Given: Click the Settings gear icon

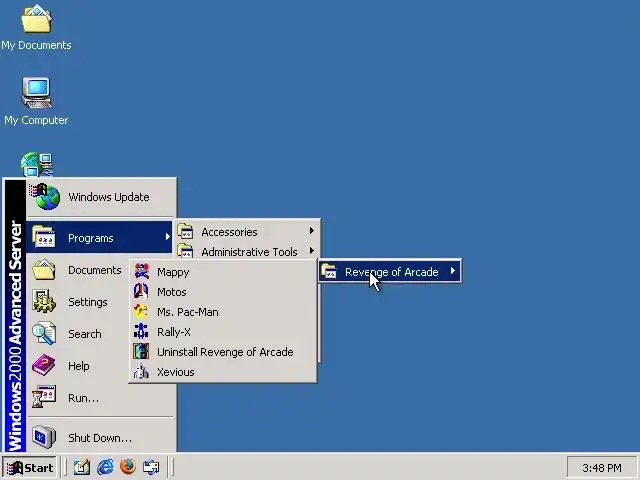Looking at the screenshot, I should (44, 302).
